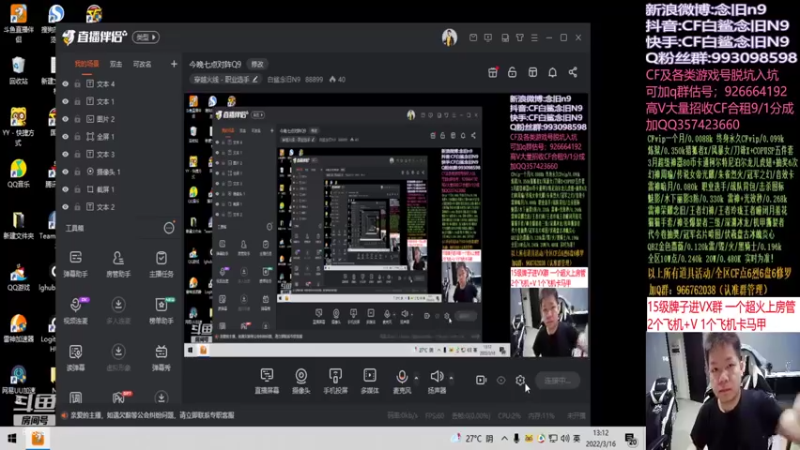Image resolution: width=800 pixels, height=450 pixels.
Task: Open the skin shirt icon in title bar
Action: click(519, 38)
